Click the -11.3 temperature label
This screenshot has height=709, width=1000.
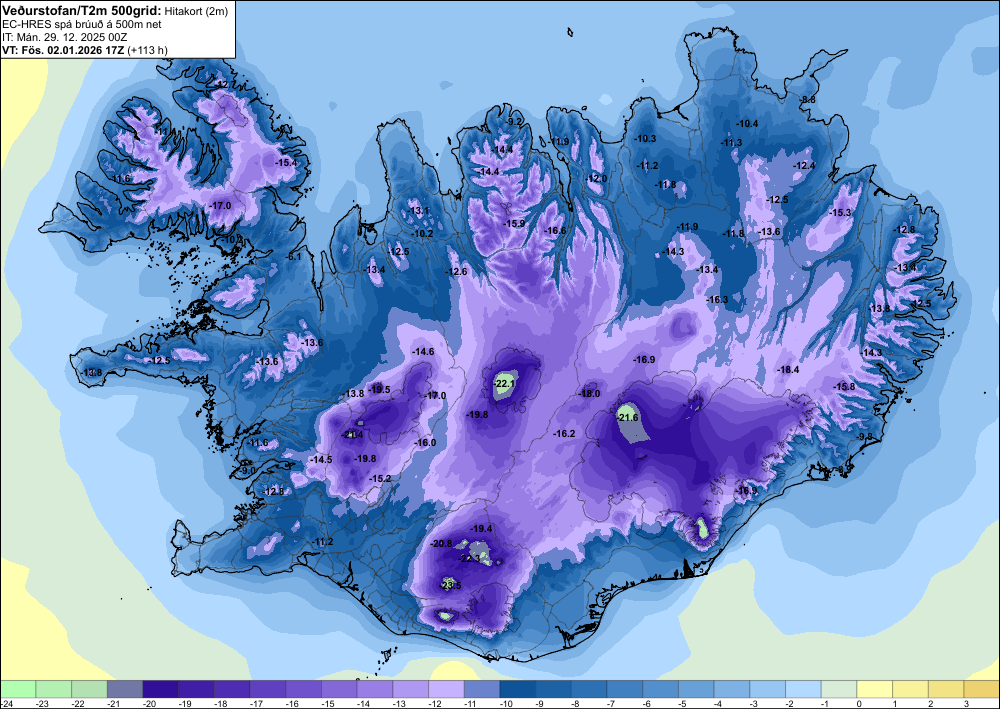[x=732, y=143]
